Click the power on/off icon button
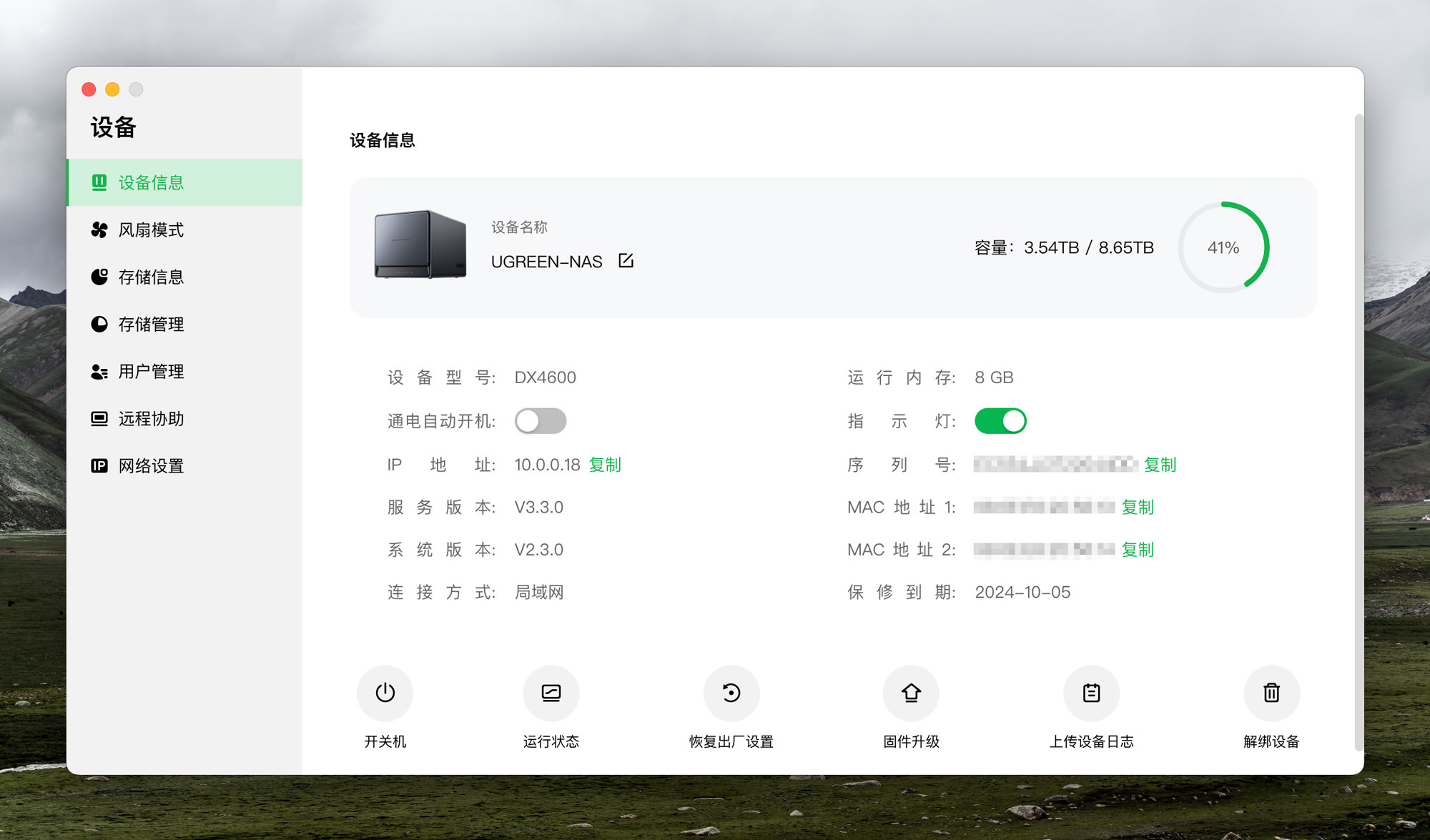This screenshot has height=840, width=1430. click(x=385, y=693)
